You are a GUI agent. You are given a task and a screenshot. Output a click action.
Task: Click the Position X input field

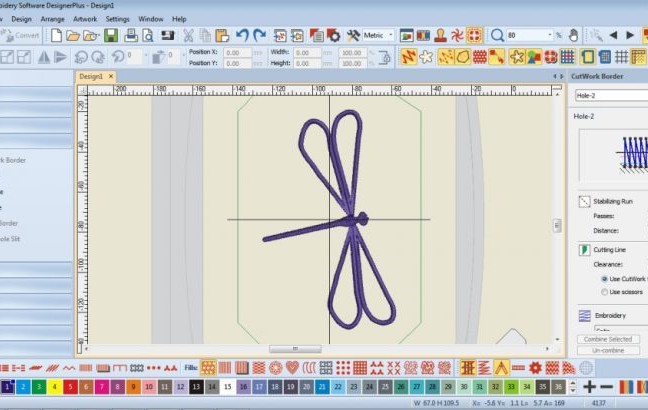238,52
